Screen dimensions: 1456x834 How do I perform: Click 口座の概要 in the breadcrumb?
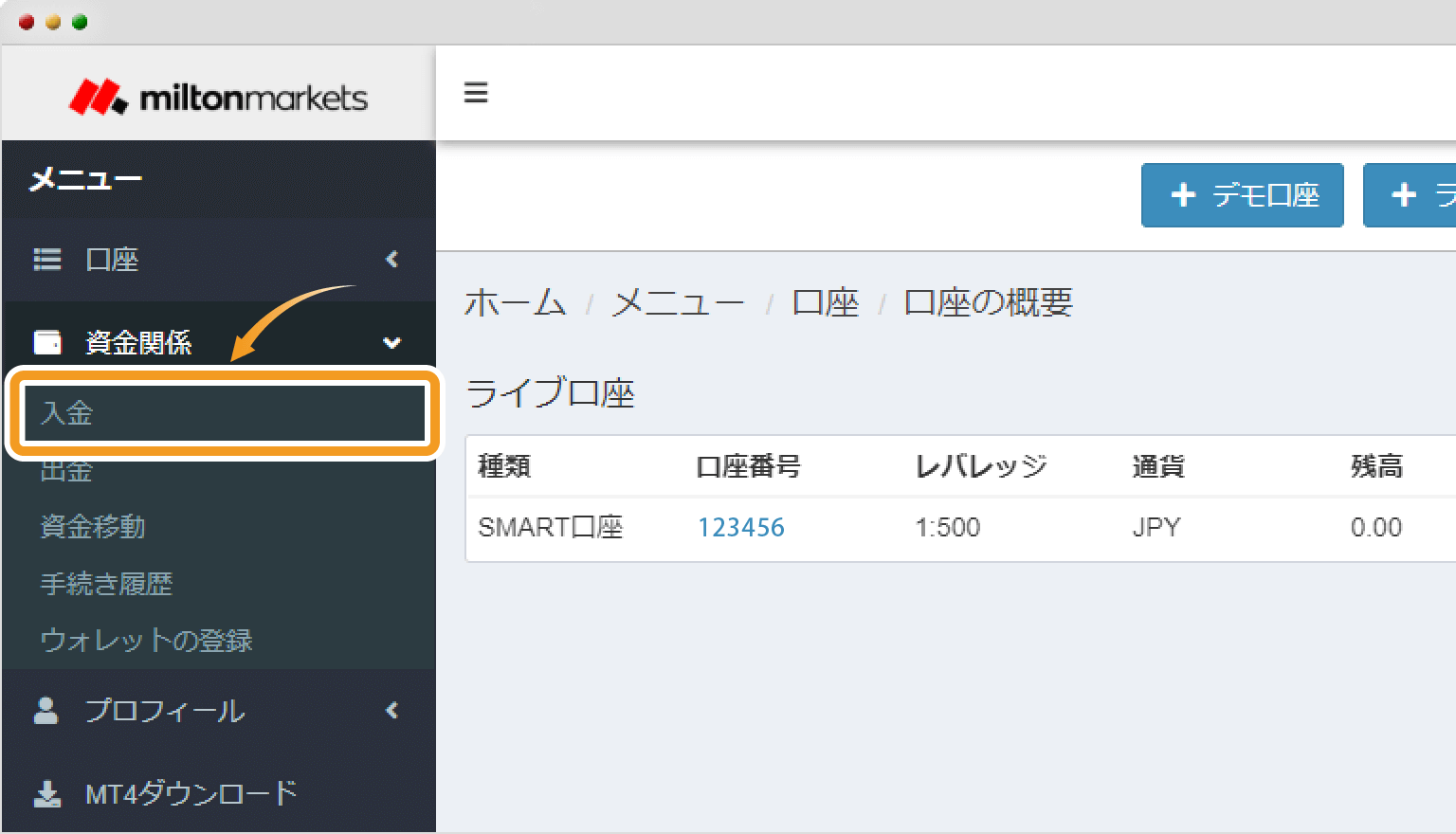coord(989,303)
